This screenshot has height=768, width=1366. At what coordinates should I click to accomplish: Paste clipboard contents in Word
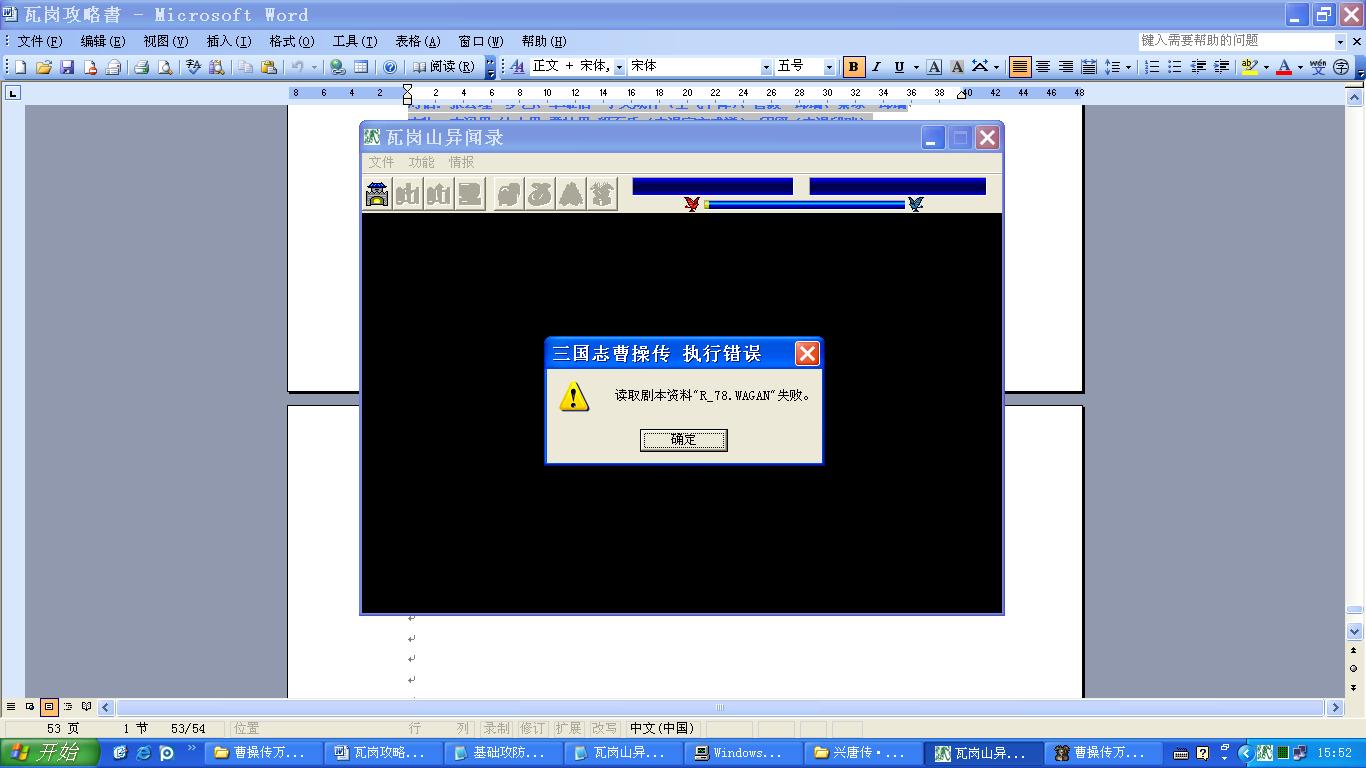tap(268, 67)
